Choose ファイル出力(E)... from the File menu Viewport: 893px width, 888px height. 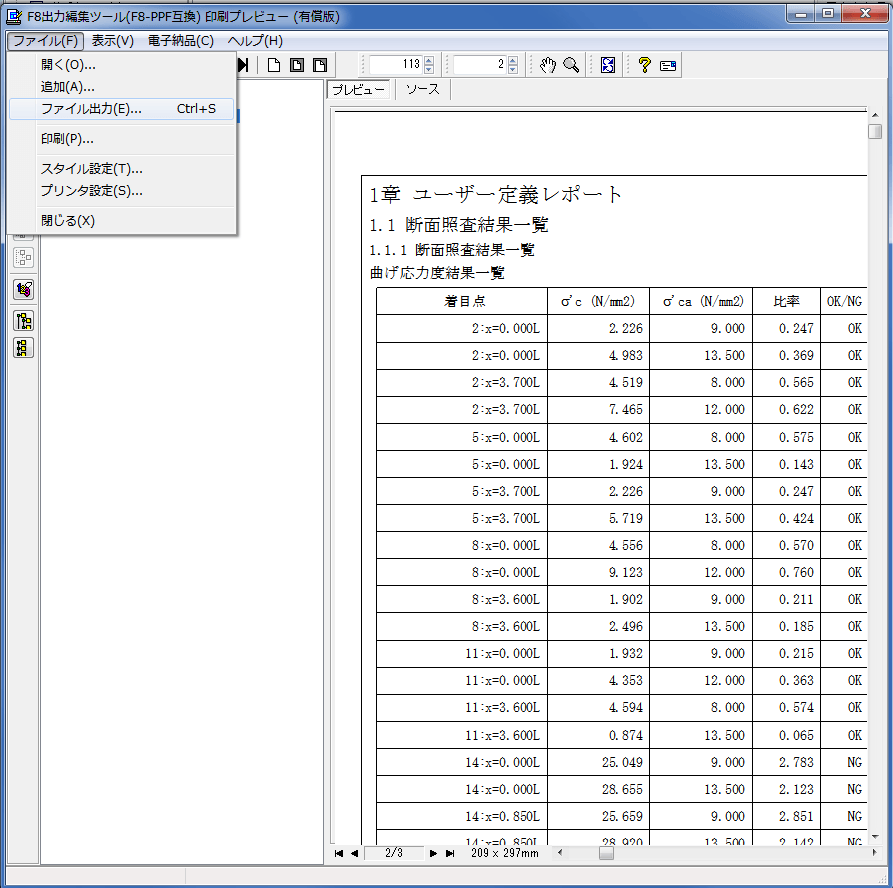click(122, 109)
